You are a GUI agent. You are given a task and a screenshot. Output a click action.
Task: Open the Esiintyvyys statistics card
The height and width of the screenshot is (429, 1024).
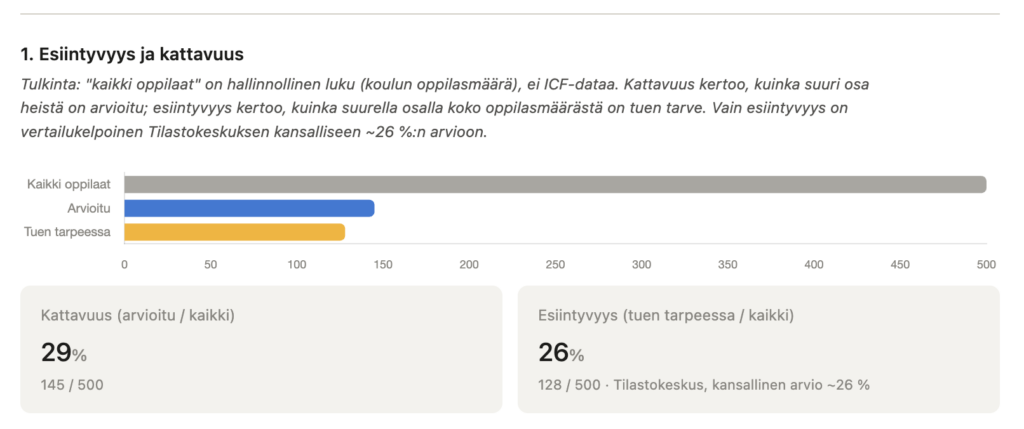pos(758,349)
